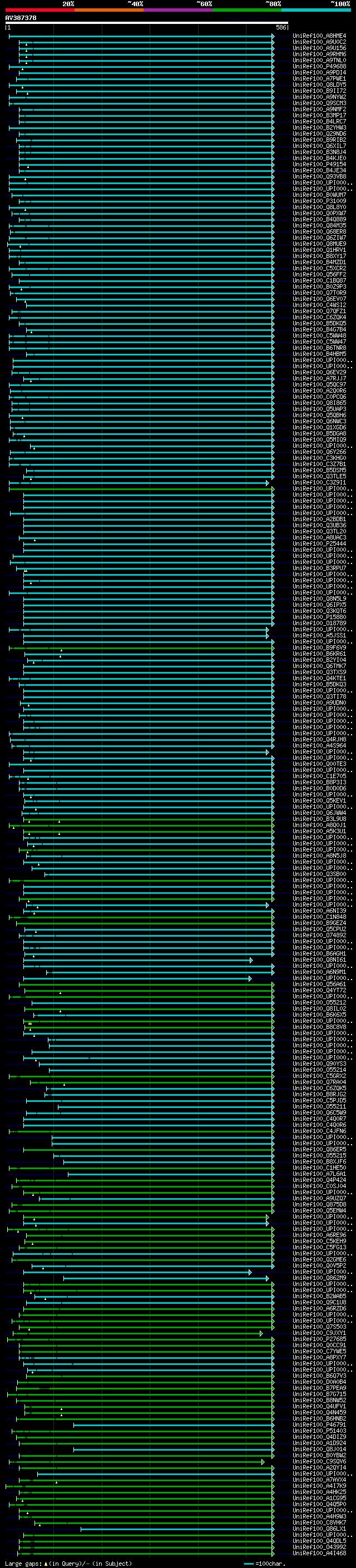Screen dimensions: 356x1568
Task: Select hit UniRef100_O43992
Action: pyautogui.click(x=319, y=1547)
